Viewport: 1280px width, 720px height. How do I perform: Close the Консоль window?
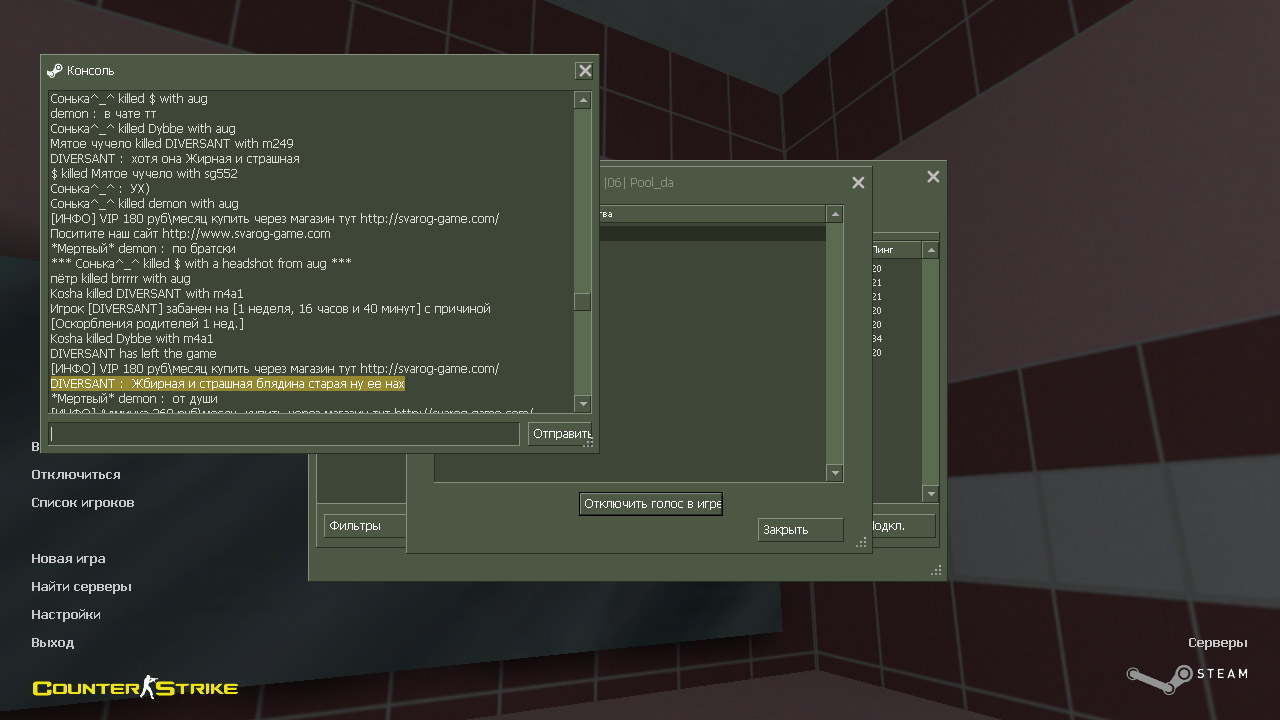pos(585,71)
